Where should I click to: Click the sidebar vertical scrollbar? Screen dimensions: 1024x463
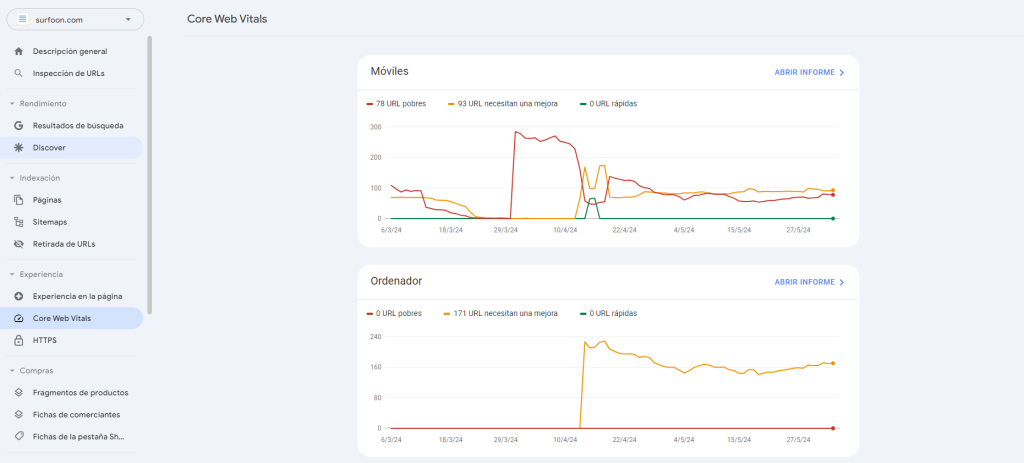click(150, 175)
